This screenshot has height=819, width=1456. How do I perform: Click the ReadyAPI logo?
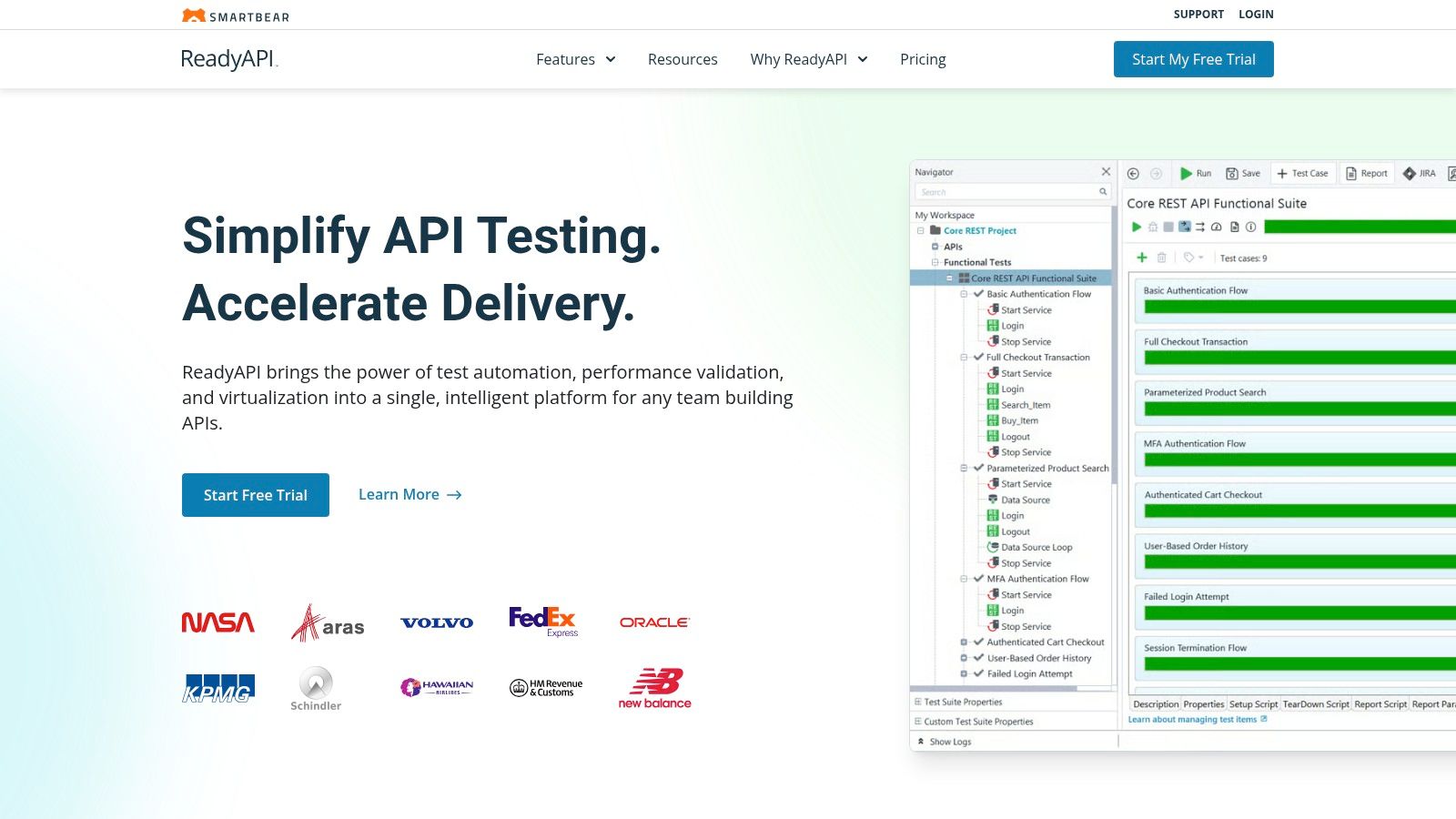point(229,59)
